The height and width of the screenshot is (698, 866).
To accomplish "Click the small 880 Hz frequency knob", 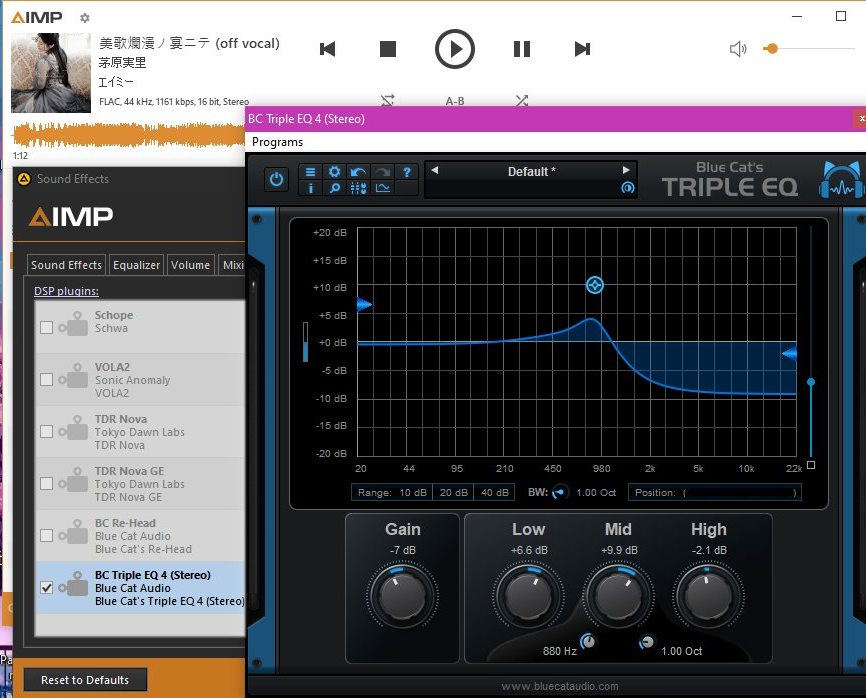I will click(x=588, y=641).
